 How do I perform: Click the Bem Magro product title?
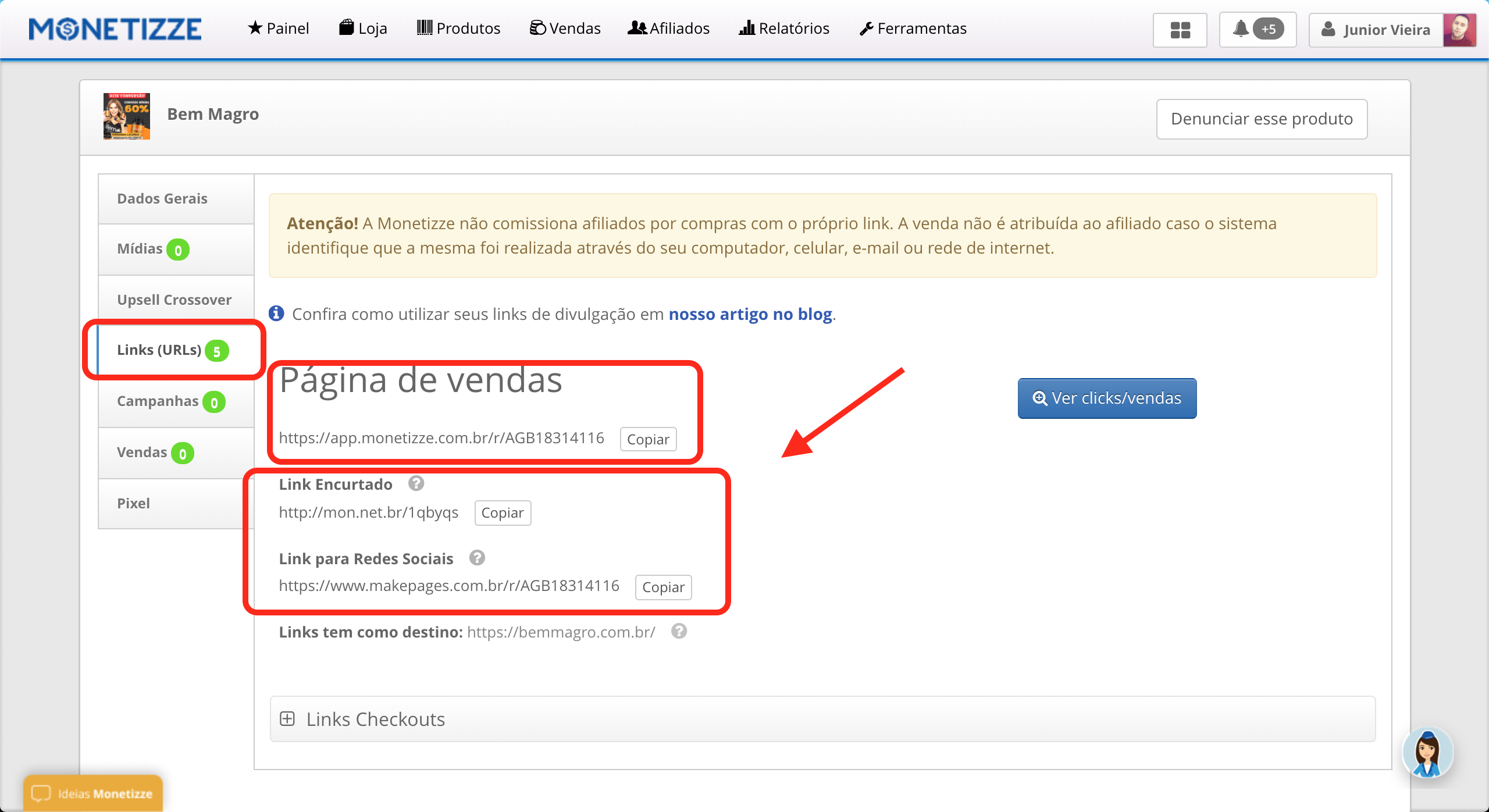[x=213, y=115]
